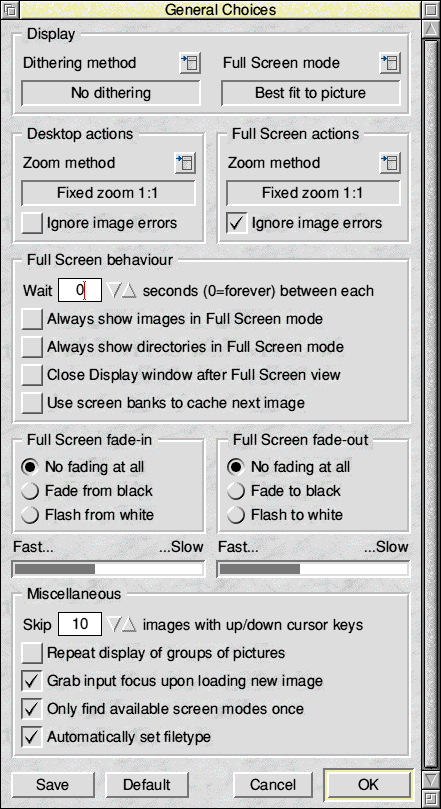Toggle Always show images in Full Screen mode
This screenshot has width=441, height=809.
click(x=32, y=319)
